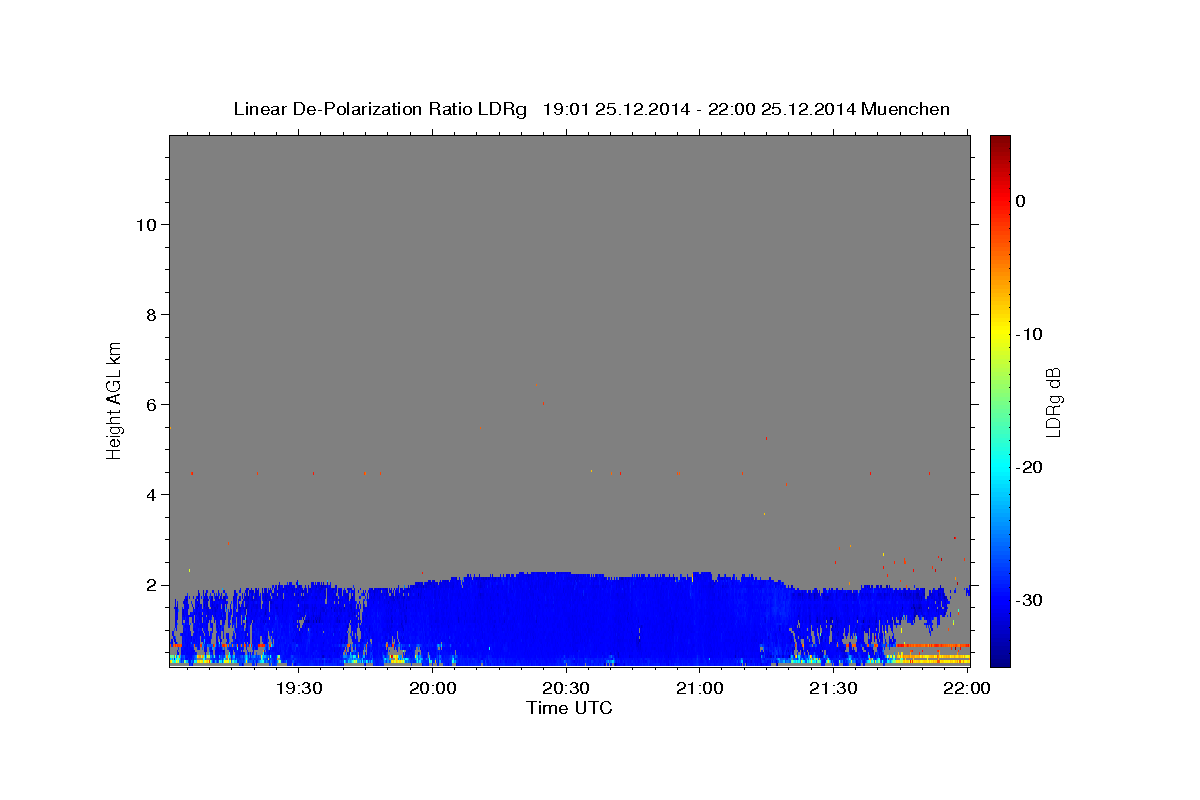The width and height of the screenshot is (1200, 800).
Task: Click the colorbar tick label '-20'
Action: tap(1030, 467)
